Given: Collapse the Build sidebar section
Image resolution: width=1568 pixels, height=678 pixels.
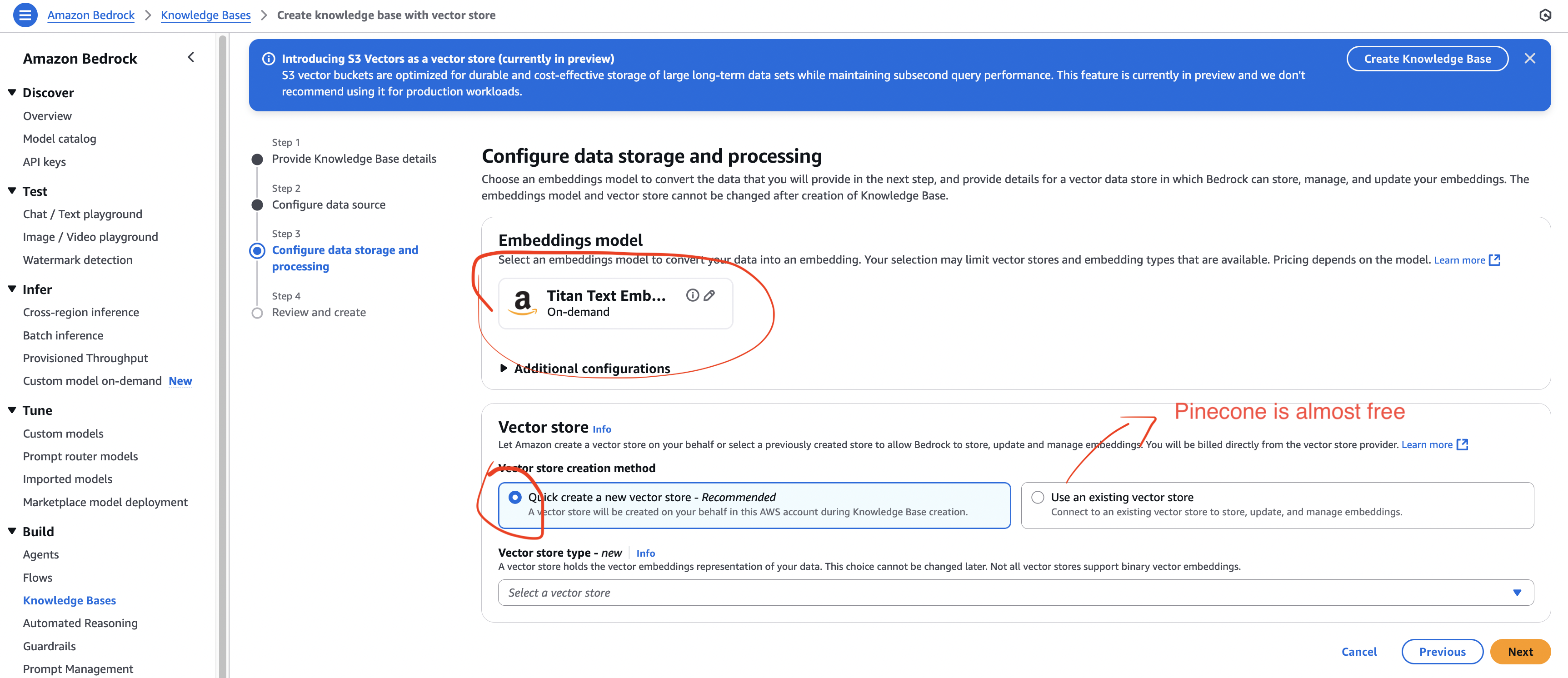Looking at the screenshot, I should [12, 531].
